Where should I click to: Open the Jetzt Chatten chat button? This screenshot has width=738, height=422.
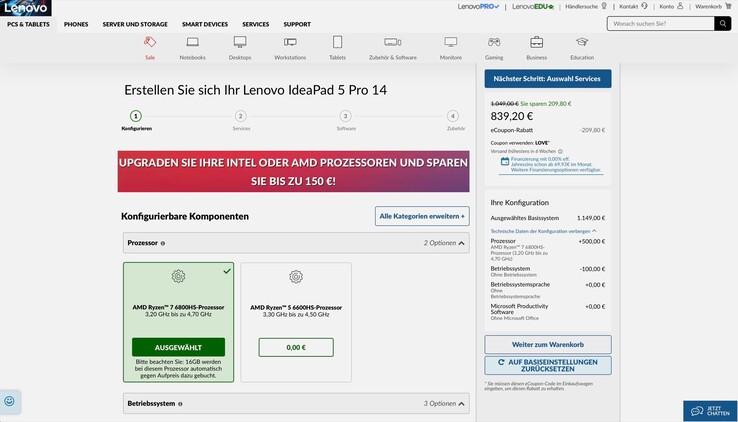point(710,411)
